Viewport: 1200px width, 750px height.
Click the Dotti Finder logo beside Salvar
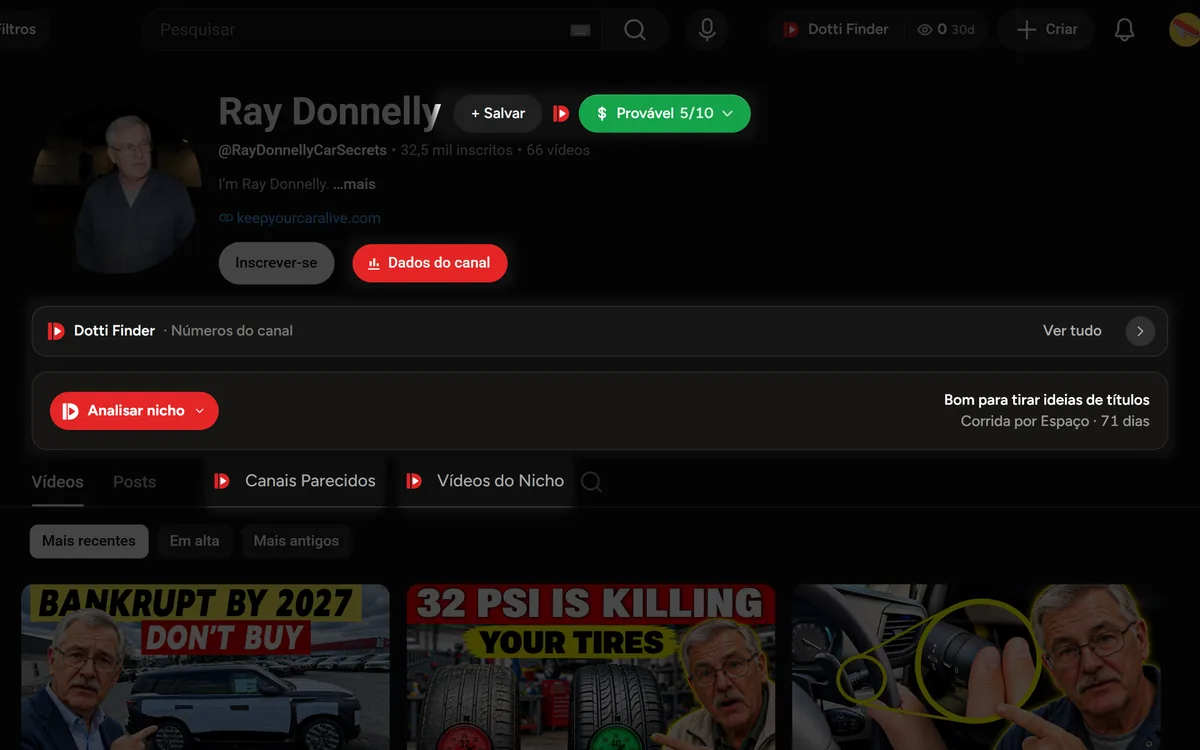pyautogui.click(x=561, y=114)
